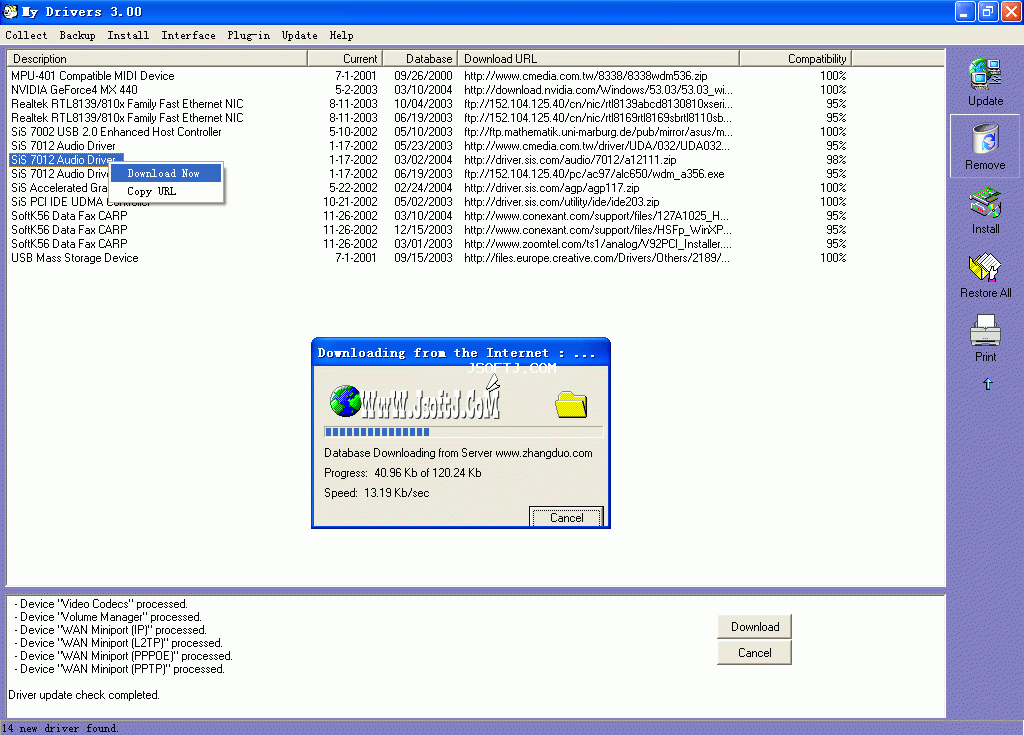Click the Cancel button in bottom panel
1024x735 pixels.
tap(754, 653)
